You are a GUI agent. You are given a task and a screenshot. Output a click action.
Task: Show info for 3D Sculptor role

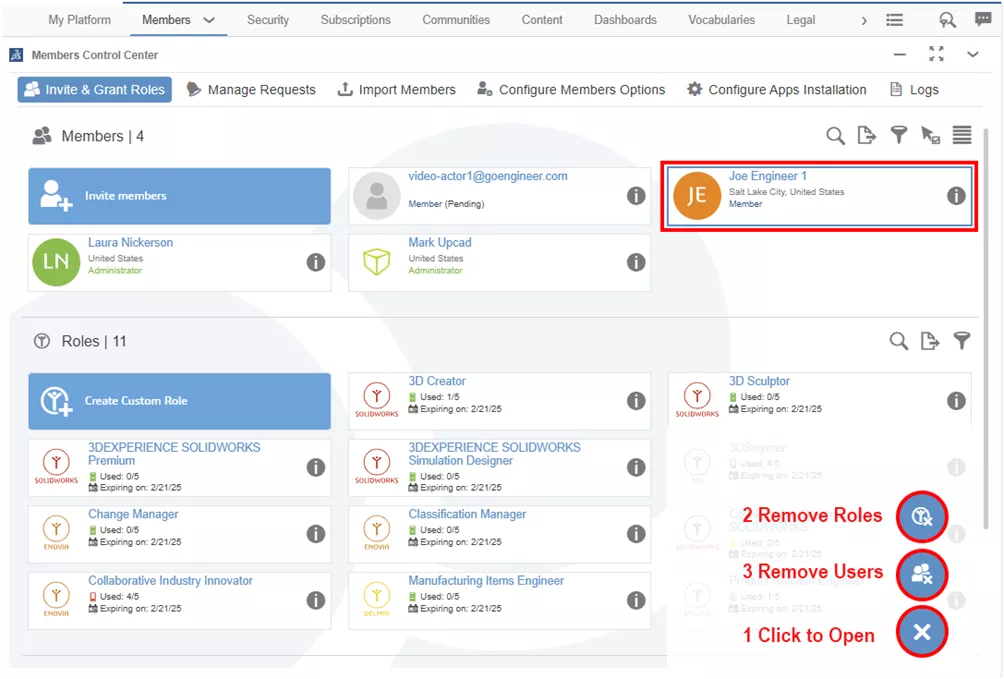coord(956,400)
